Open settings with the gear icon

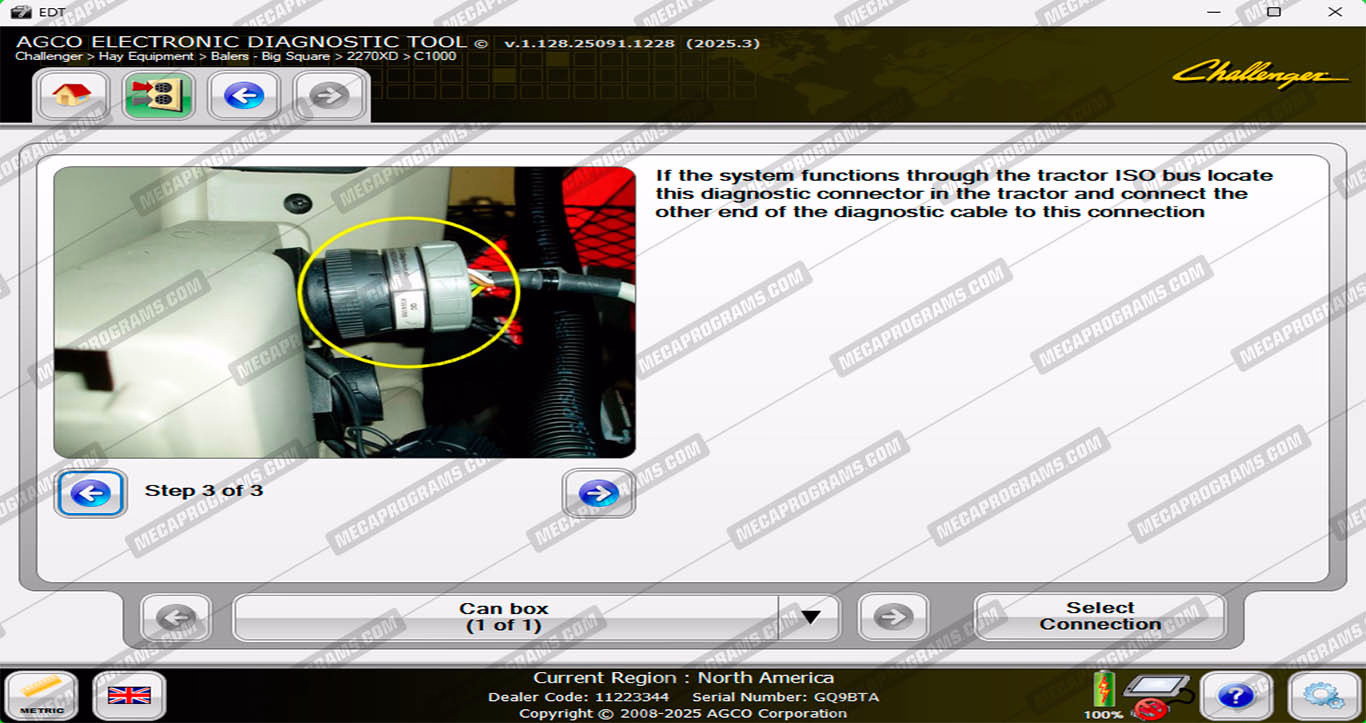coord(1323,695)
